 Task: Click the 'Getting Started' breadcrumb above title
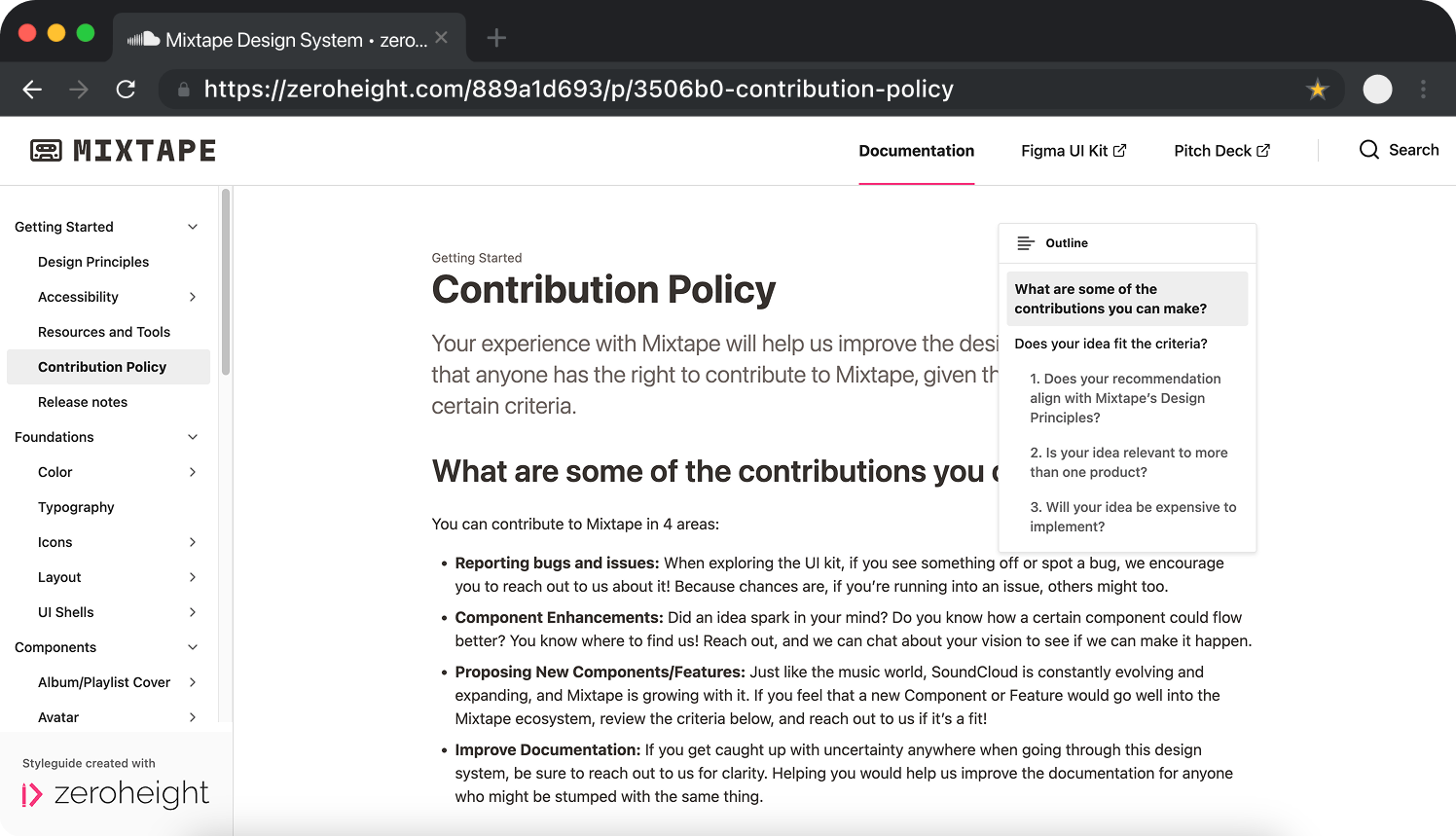(477, 258)
